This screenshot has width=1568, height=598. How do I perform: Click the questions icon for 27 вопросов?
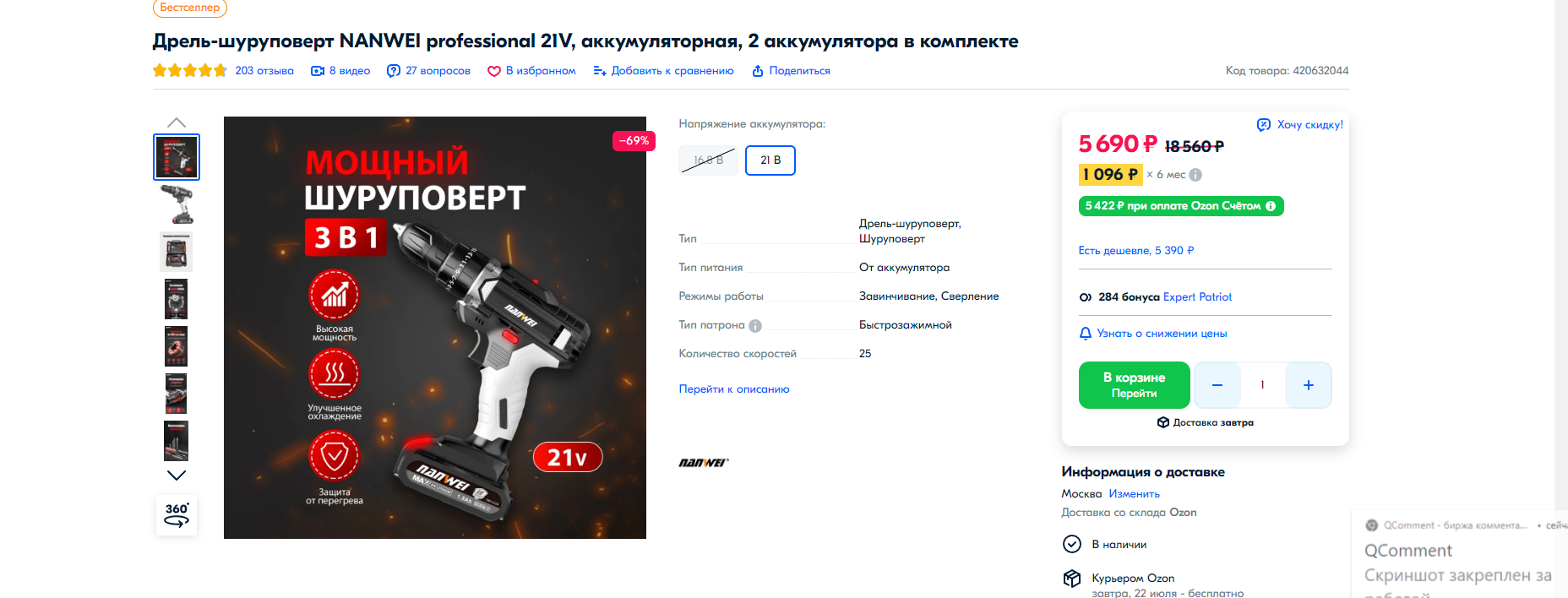tap(394, 71)
